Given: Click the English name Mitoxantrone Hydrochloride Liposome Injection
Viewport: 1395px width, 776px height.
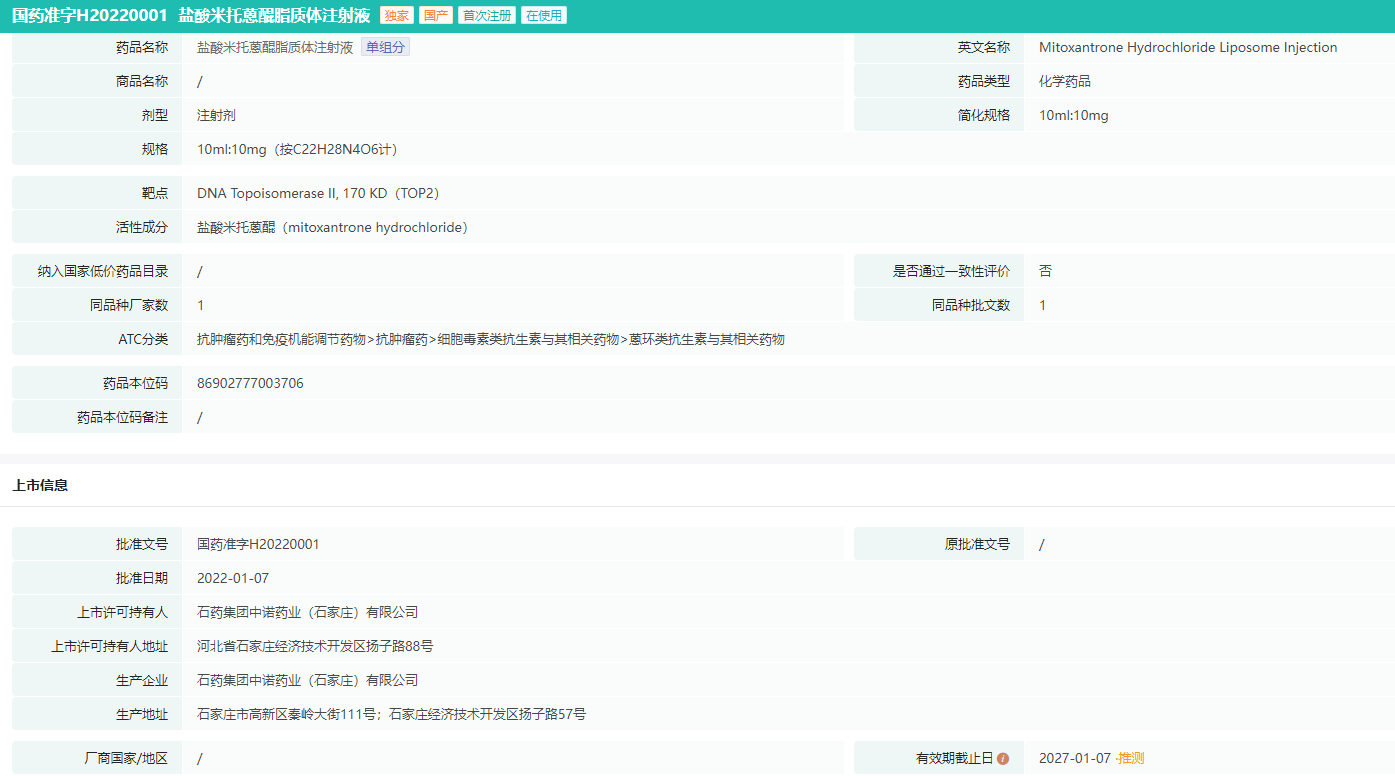Looking at the screenshot, I should click(x=1187, y=47).
